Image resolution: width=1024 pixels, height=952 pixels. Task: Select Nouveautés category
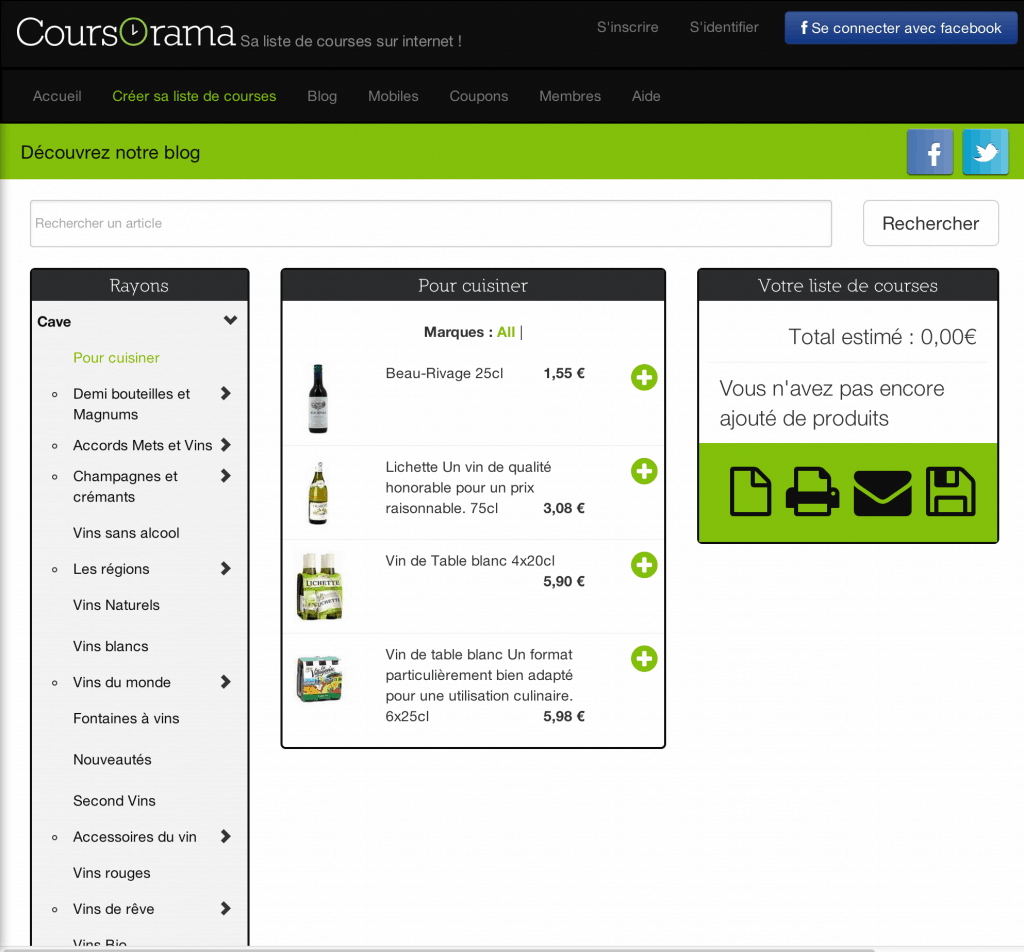(x=112, y=759)
